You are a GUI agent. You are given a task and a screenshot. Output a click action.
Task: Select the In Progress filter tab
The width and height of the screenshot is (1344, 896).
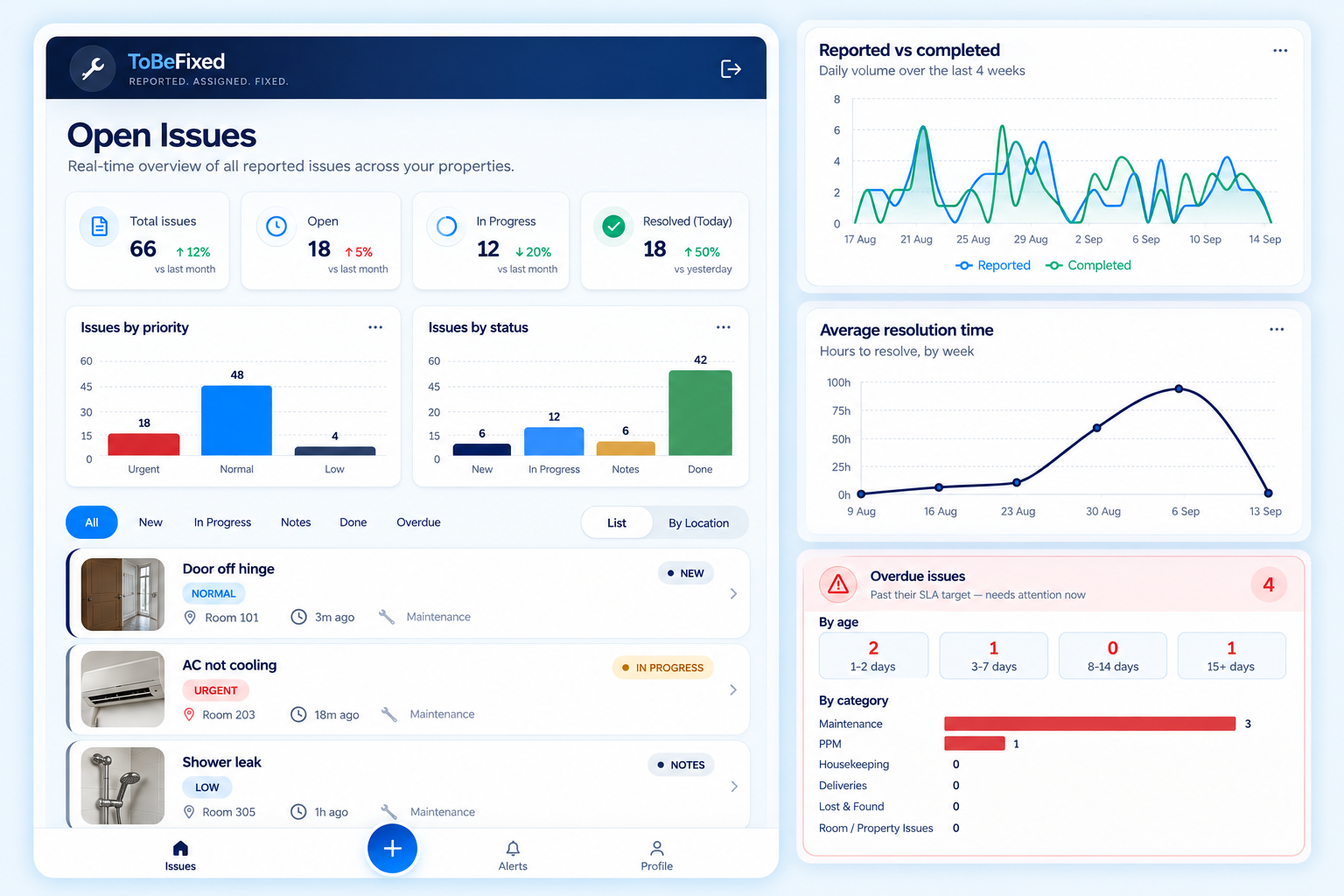pos(222,522)
